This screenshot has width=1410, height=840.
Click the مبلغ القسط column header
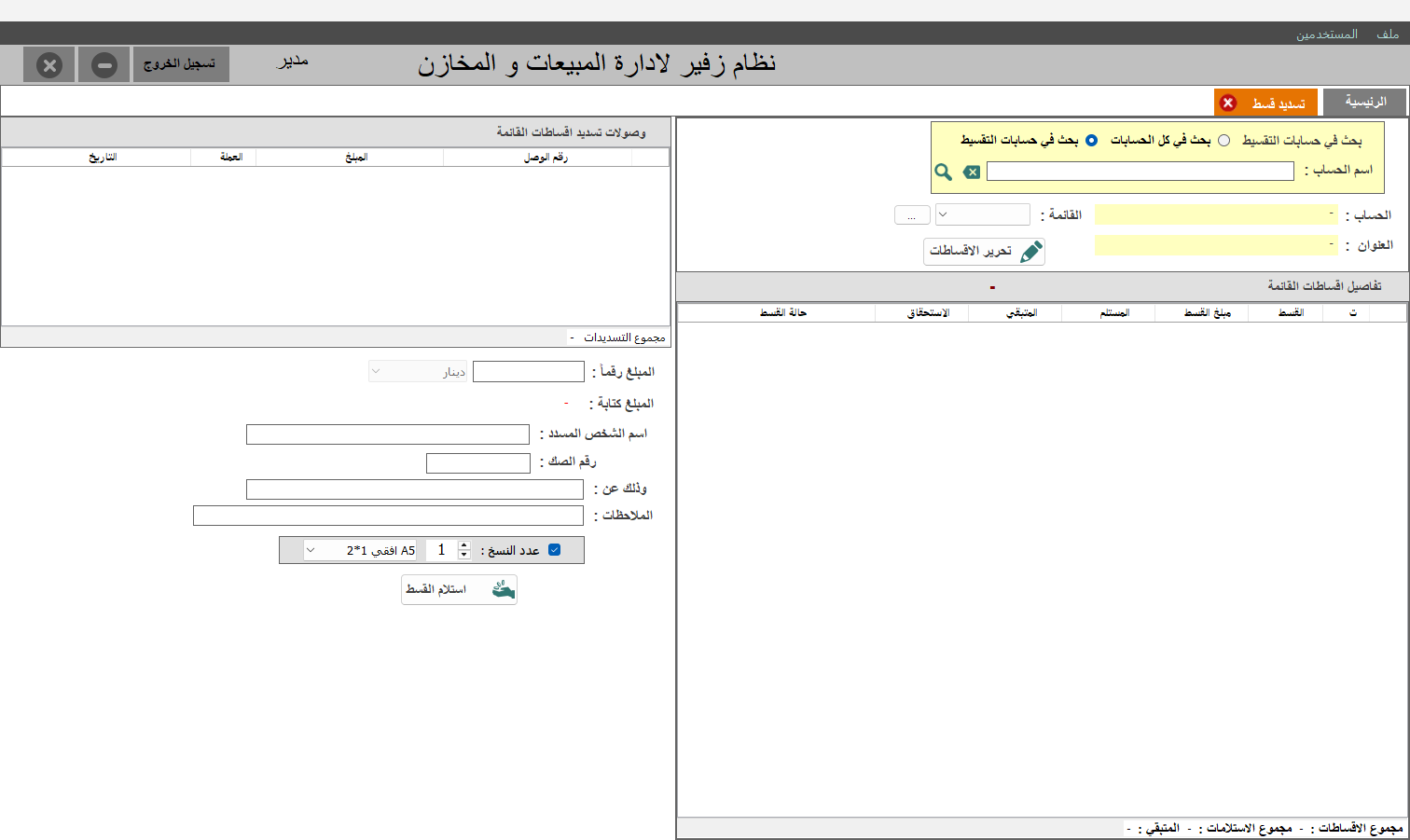(x=1207, y=313)
